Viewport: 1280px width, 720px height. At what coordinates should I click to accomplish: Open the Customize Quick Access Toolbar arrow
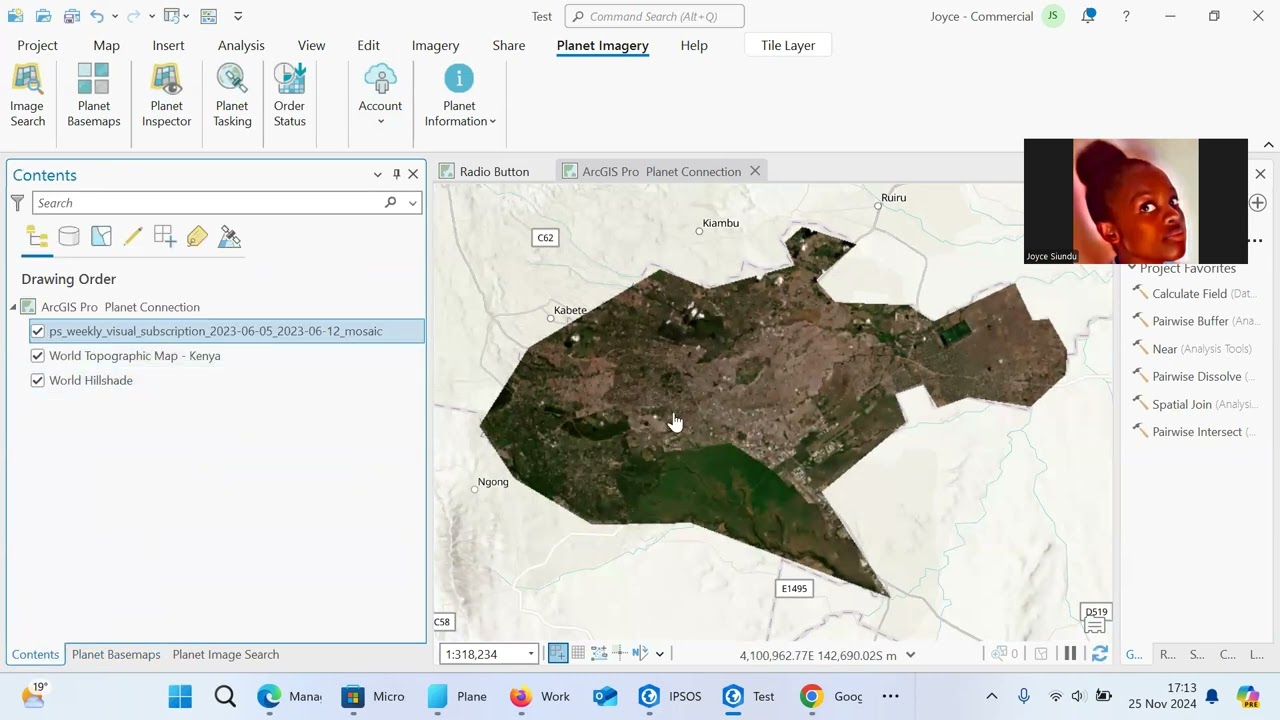(x=238, y=16)
